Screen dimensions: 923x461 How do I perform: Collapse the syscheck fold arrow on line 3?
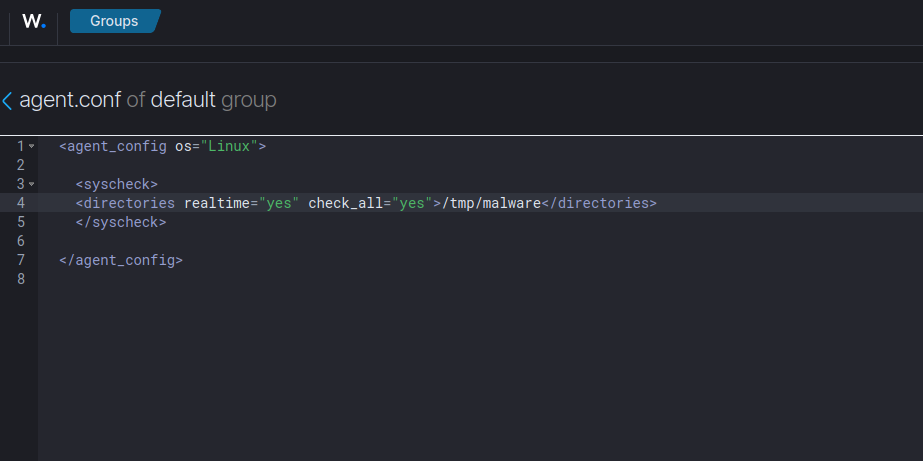[x=31, y=184]
